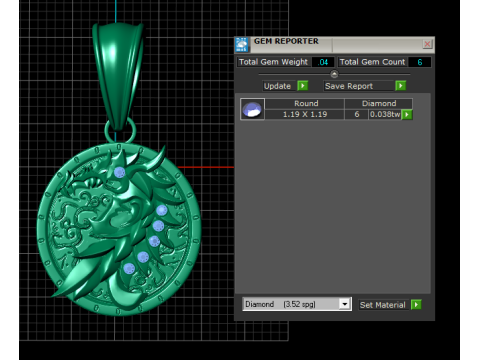Click the "Round" gem shape cell
480x360 pixels.
click(x=306, y=103)
